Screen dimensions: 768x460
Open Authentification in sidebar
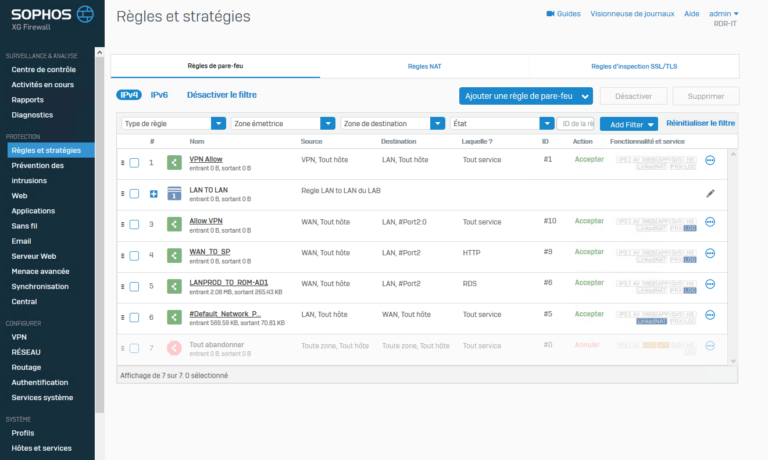tap(40, 383)
